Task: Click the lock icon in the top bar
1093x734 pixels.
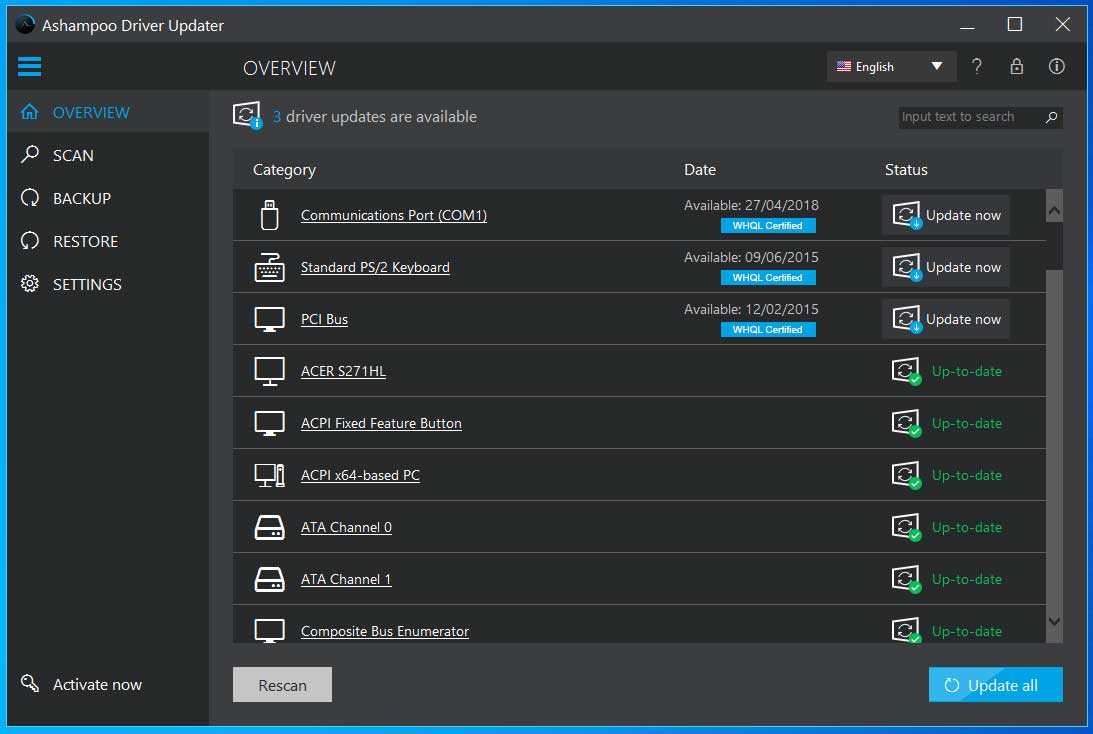Action: pos(1016,66)
